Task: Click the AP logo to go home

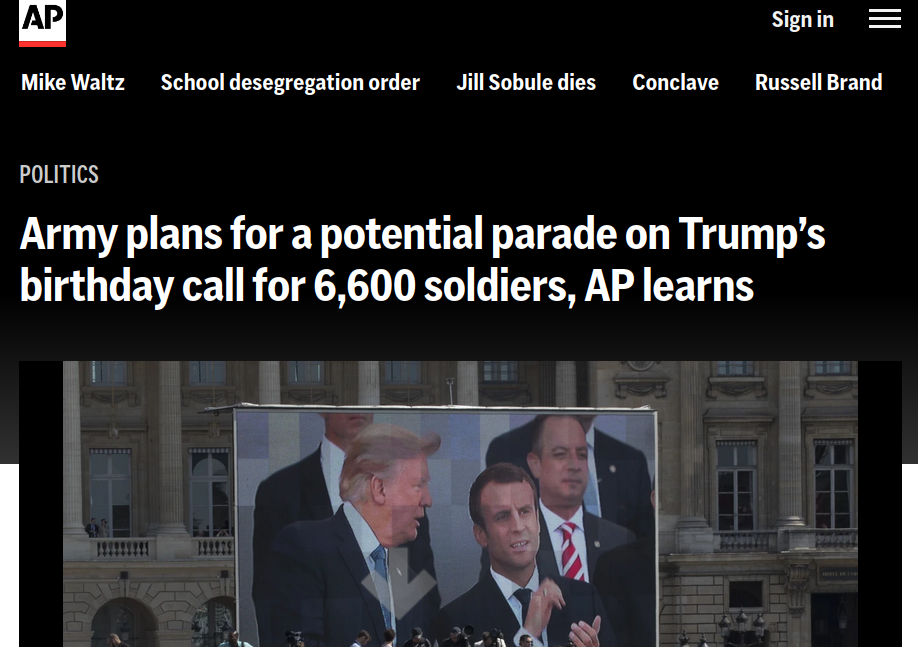Action: [x=42, y=22]
